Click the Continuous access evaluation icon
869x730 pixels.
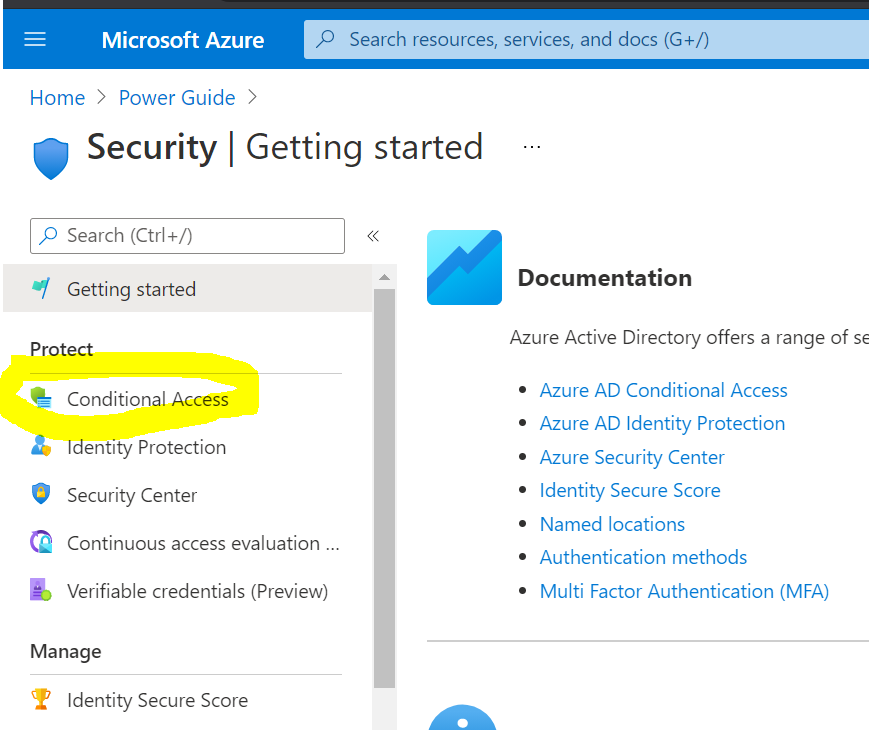pos(41,543)
